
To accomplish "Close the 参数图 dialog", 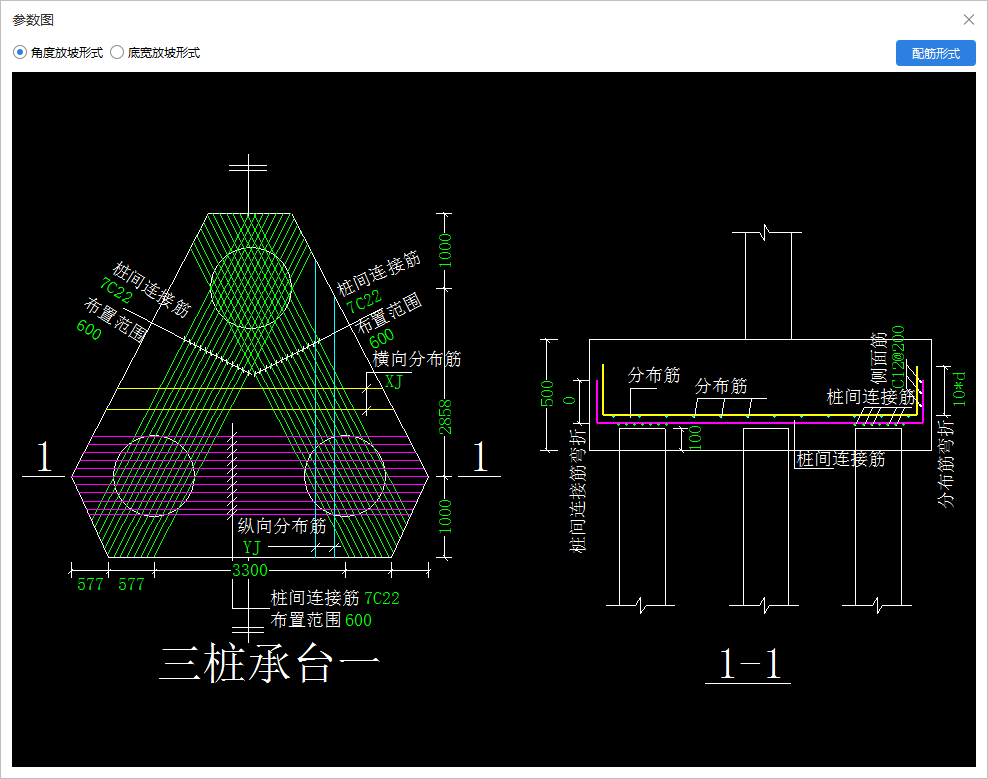I will pos(969,20).
